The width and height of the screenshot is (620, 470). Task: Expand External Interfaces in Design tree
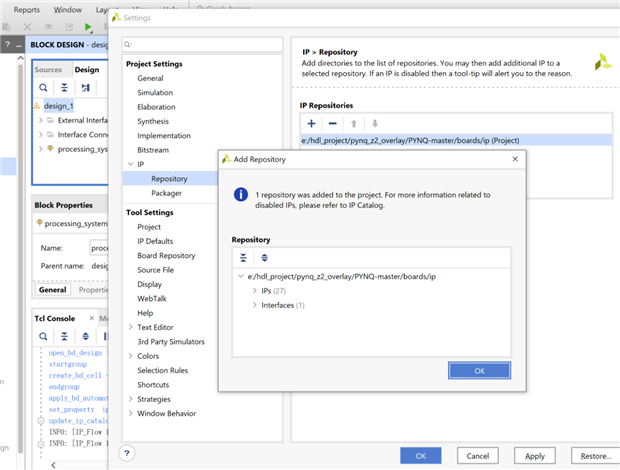tap(40, 120)
